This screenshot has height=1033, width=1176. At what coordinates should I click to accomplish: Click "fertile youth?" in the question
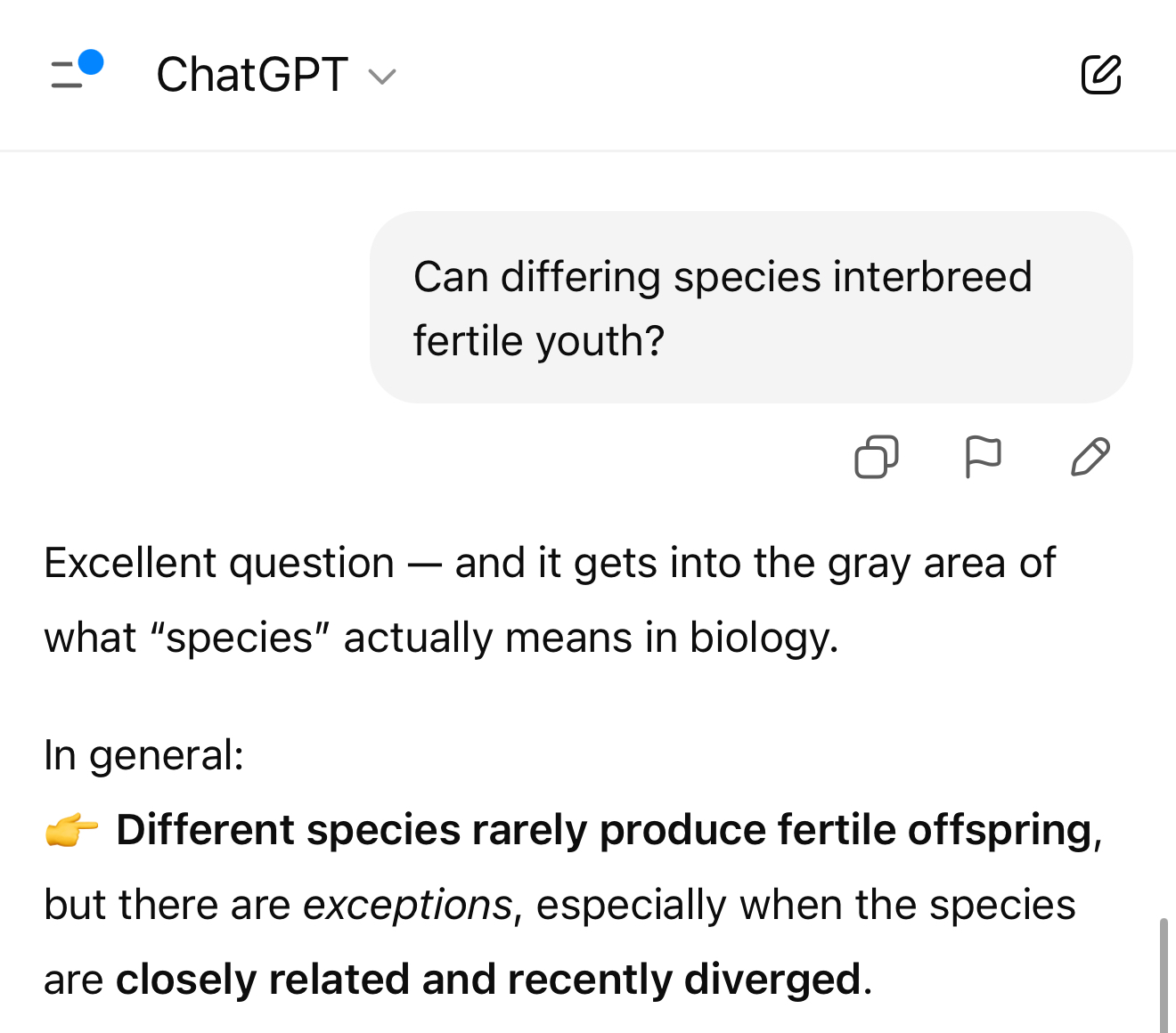tap(539, 341)
